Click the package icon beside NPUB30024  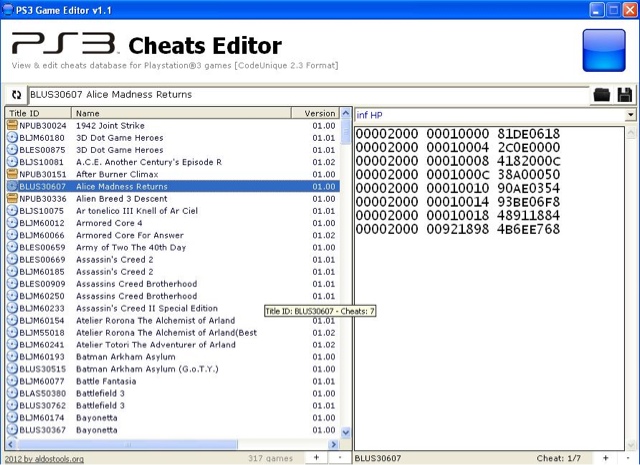coord(13,125)
